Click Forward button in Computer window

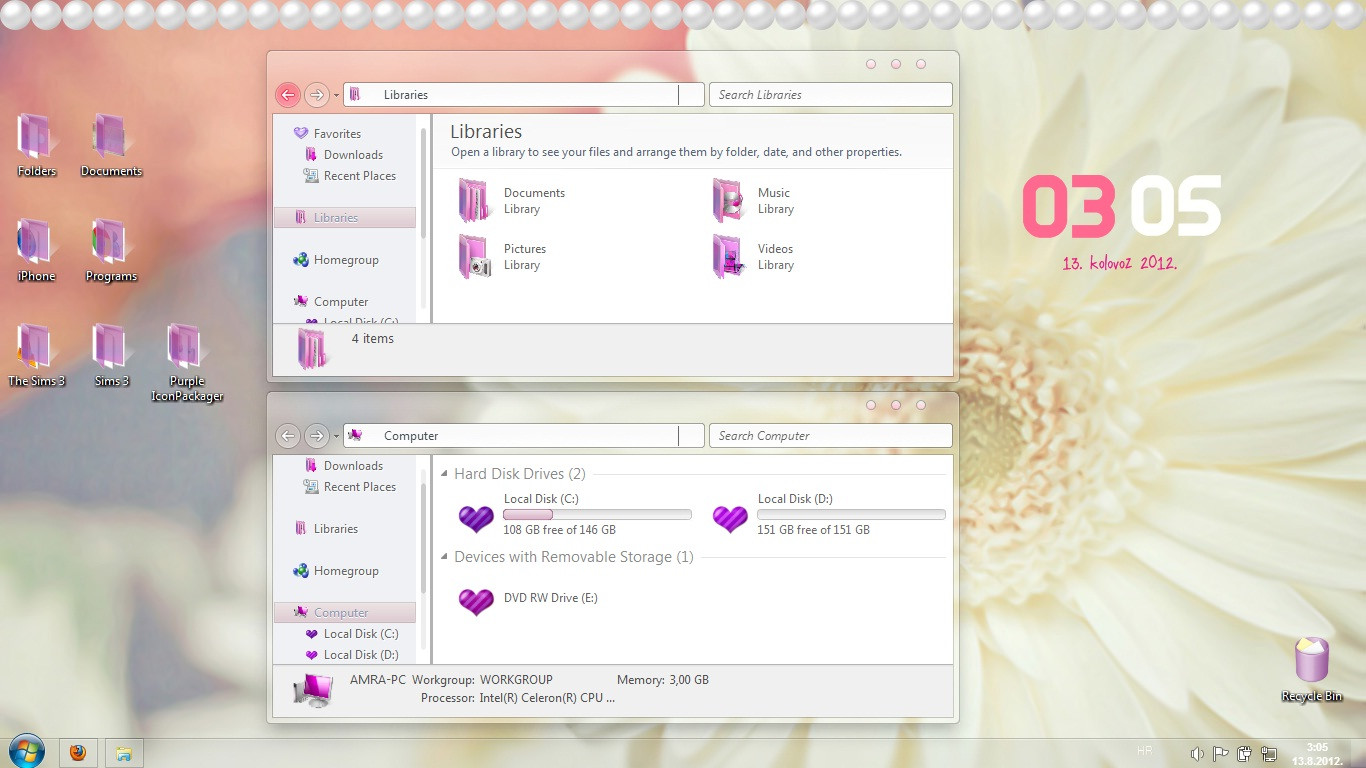(x=317, y=436)
